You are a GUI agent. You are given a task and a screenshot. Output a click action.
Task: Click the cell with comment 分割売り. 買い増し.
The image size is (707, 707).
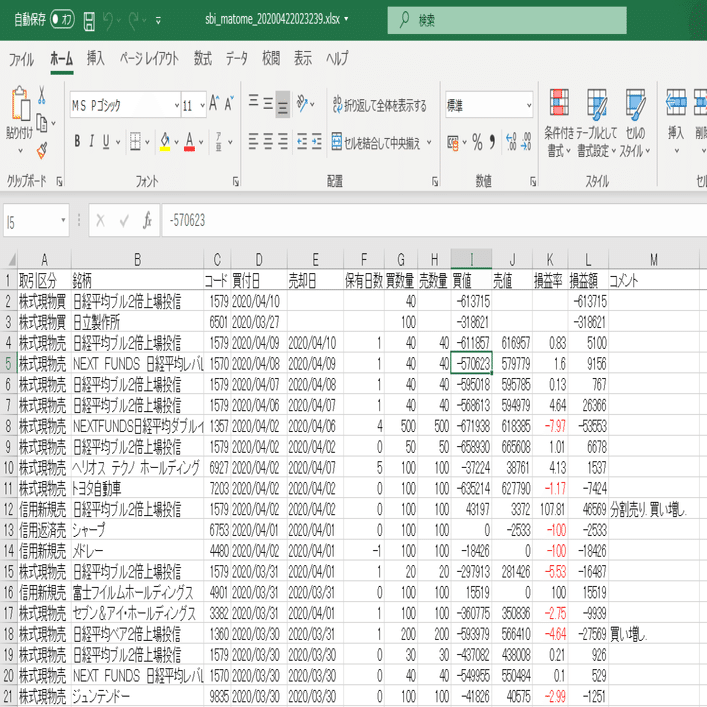pos(652,510)
